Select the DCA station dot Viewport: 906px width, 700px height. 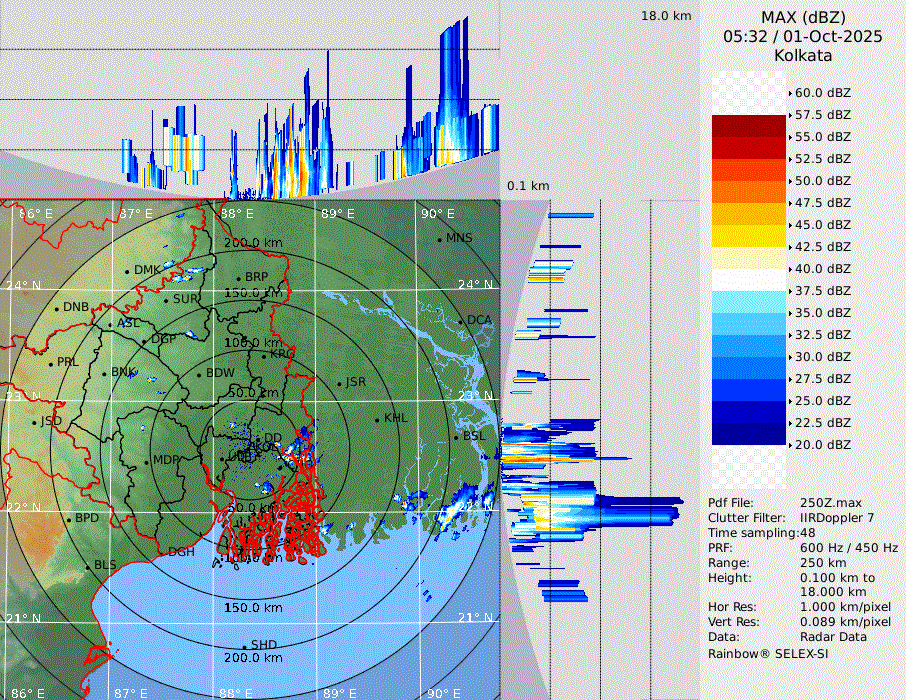462,321
